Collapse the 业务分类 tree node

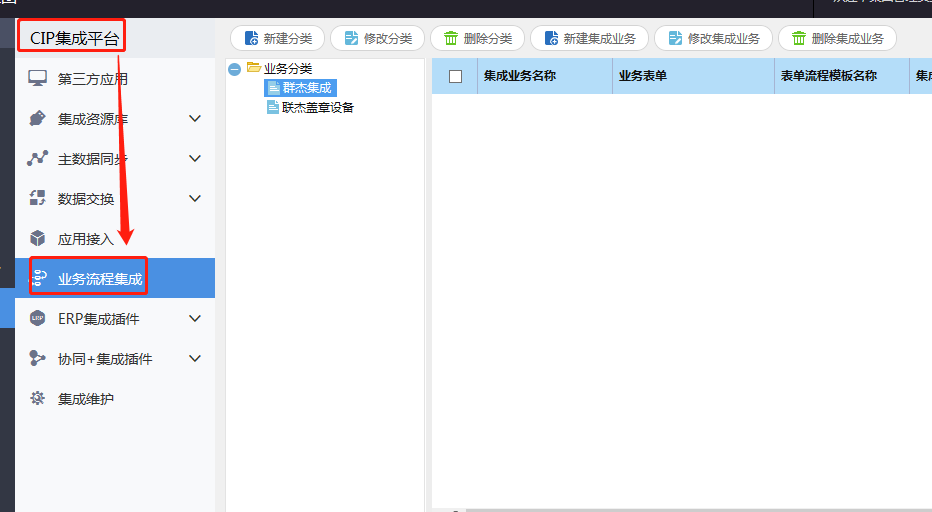(235, 69)
